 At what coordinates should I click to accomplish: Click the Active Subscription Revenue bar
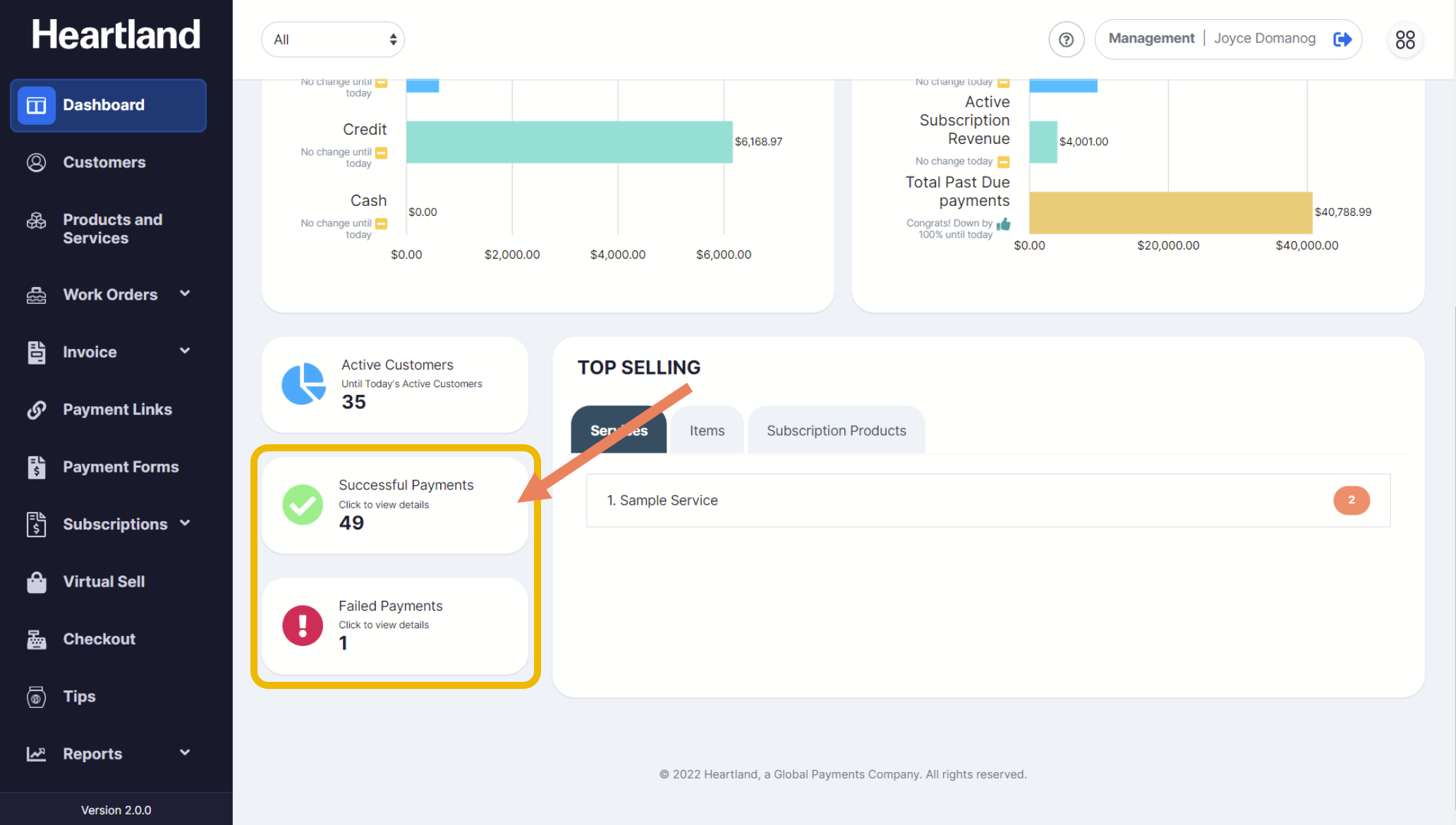(1043, 142)
